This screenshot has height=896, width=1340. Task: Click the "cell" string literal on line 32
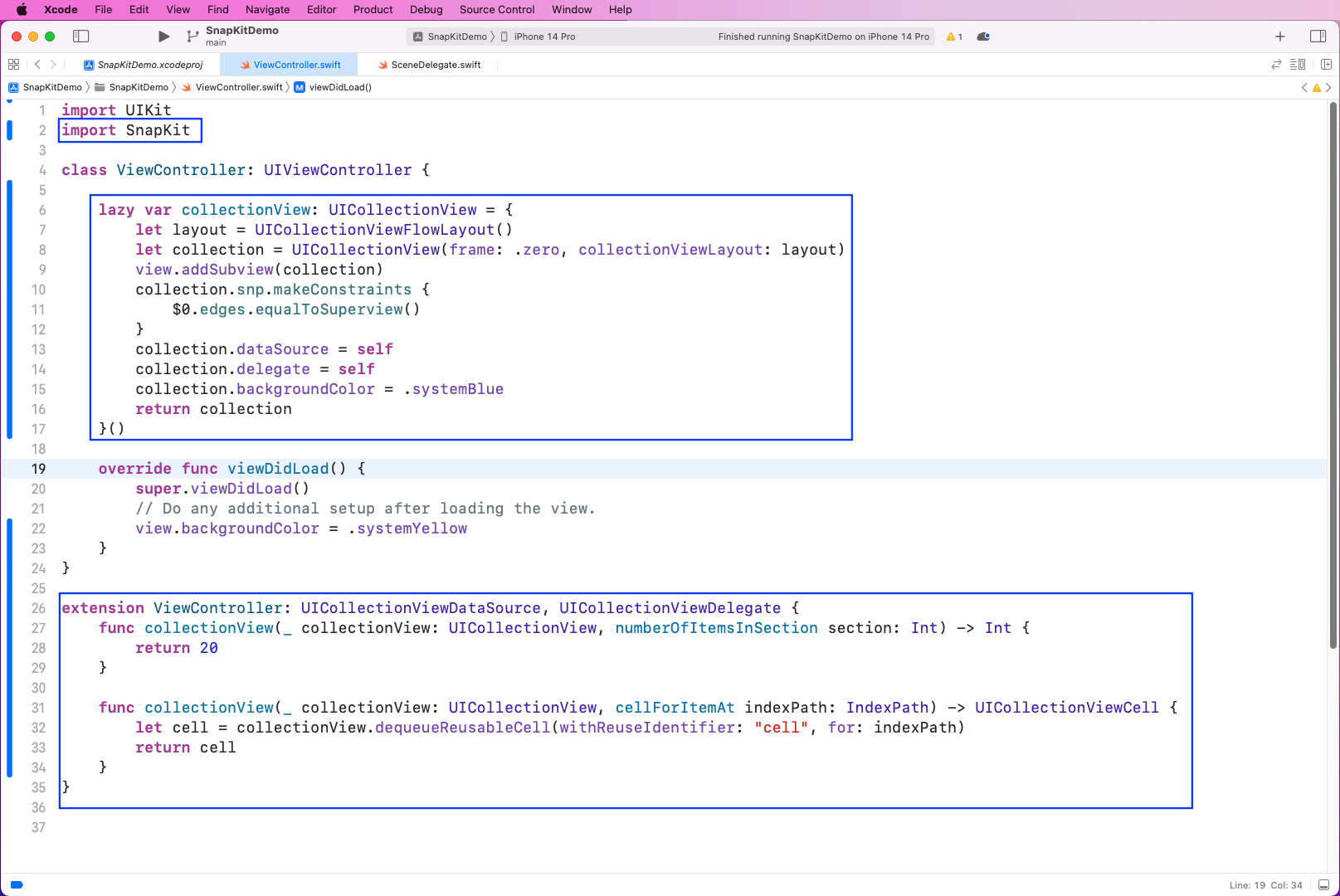781,728
